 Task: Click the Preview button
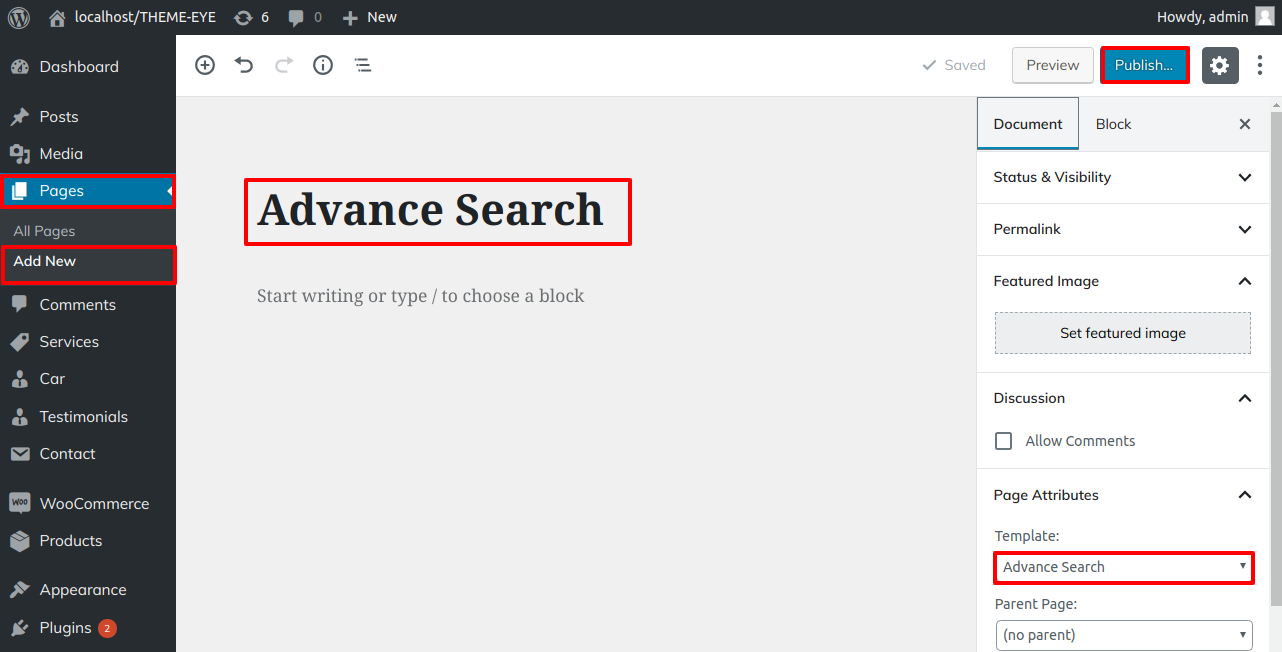coord(1052,65)
